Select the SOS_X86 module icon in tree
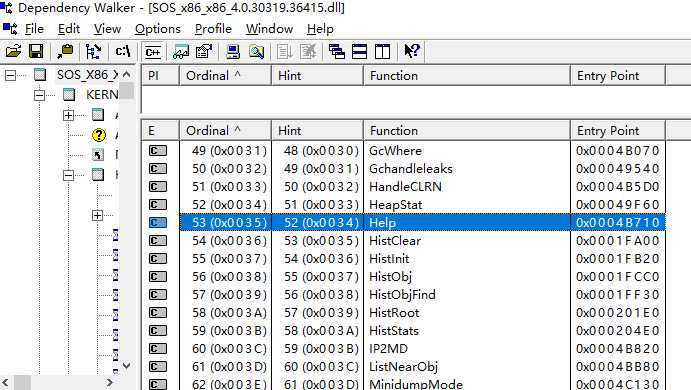Screen dimensions: 691x390 tap(40, 75)
